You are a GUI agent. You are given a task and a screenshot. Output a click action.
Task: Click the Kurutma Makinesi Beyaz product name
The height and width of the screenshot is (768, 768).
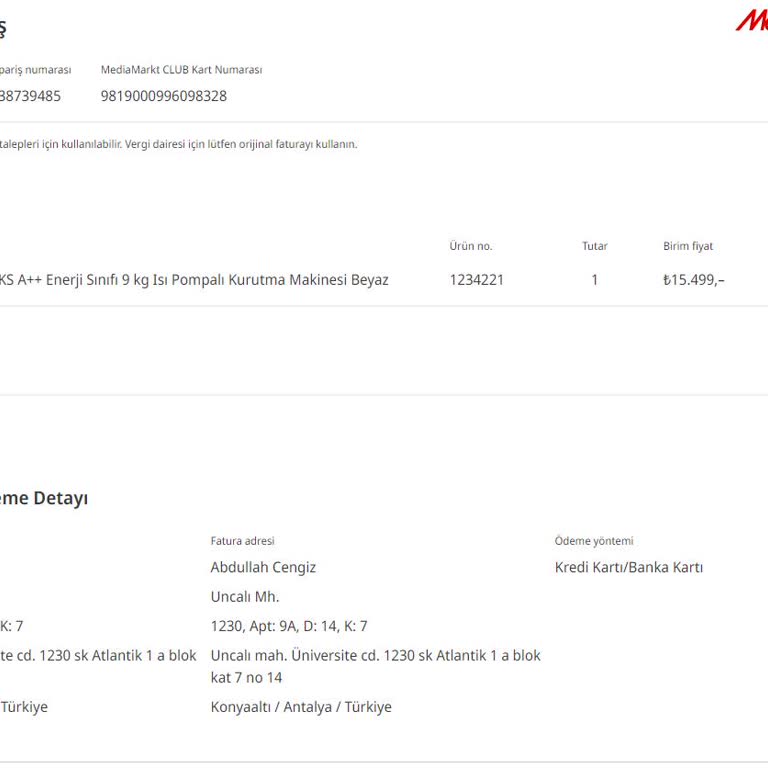(194, 280)
